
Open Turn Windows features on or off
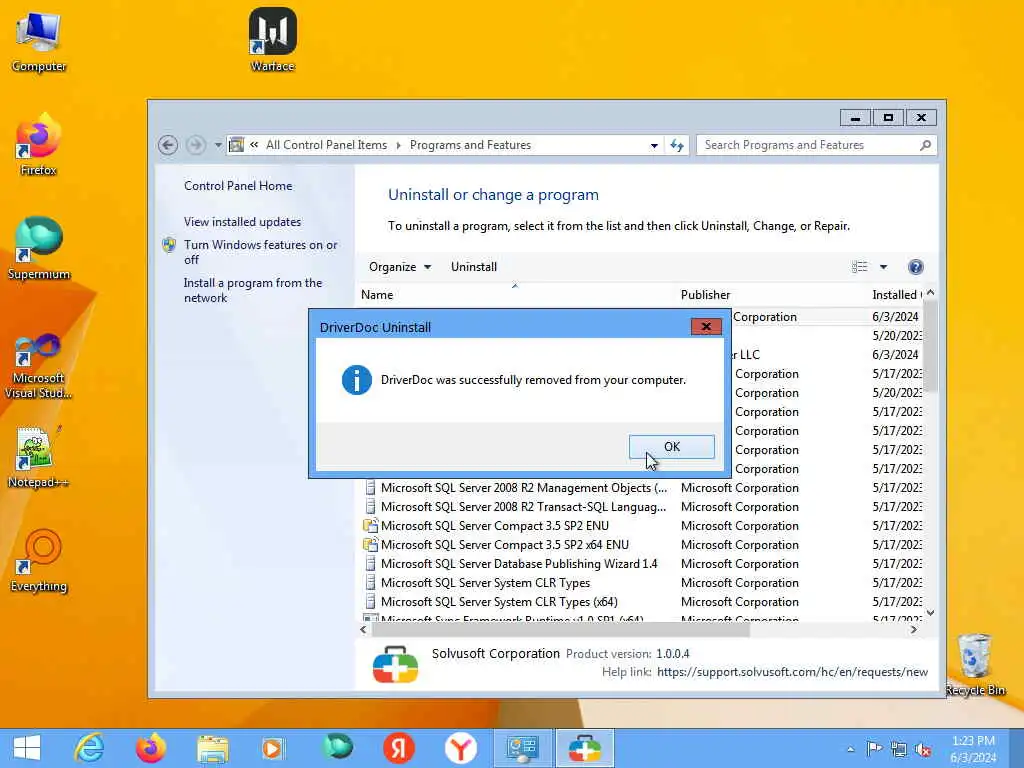(260, 252)
